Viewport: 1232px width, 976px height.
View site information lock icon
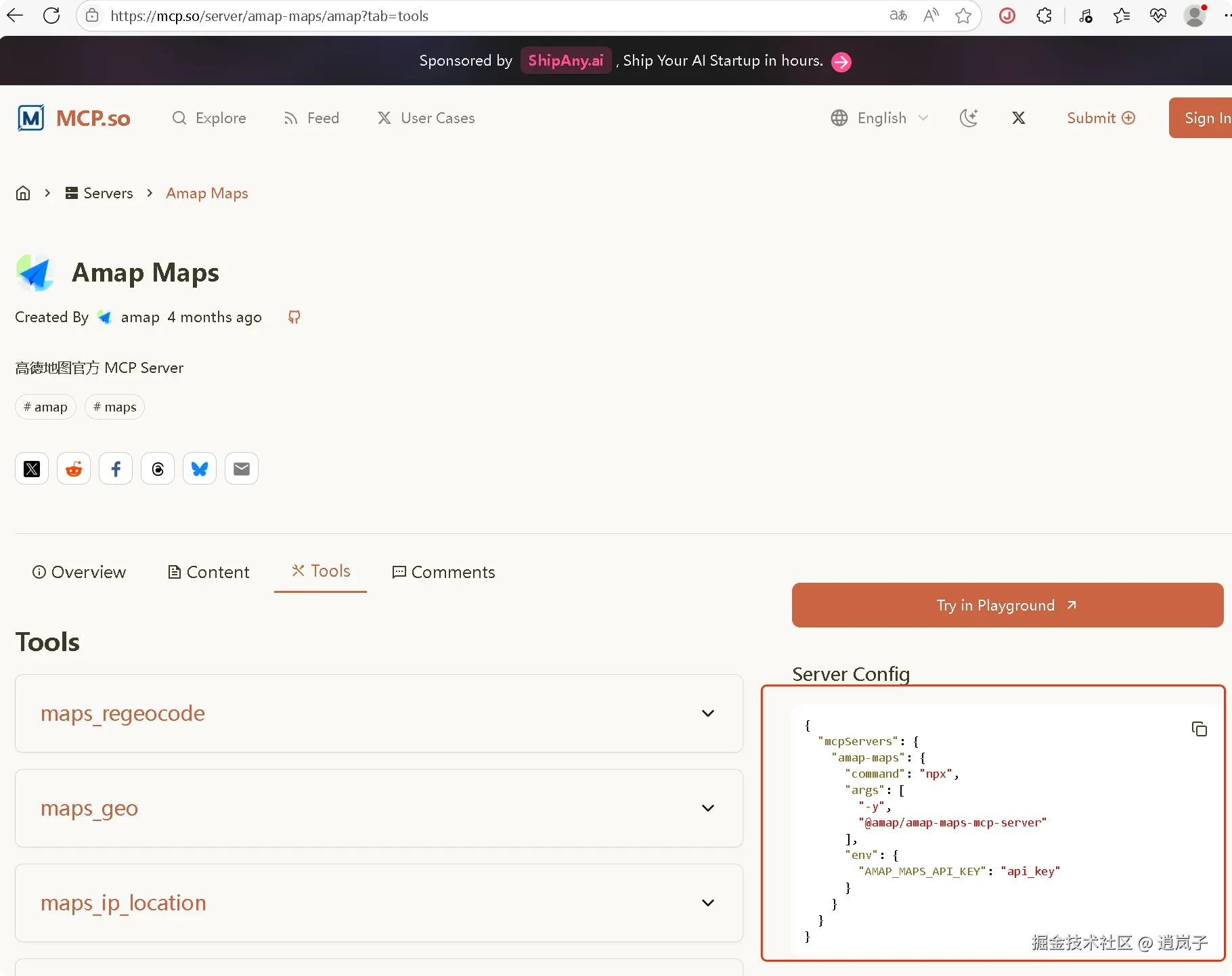(93, 16)
